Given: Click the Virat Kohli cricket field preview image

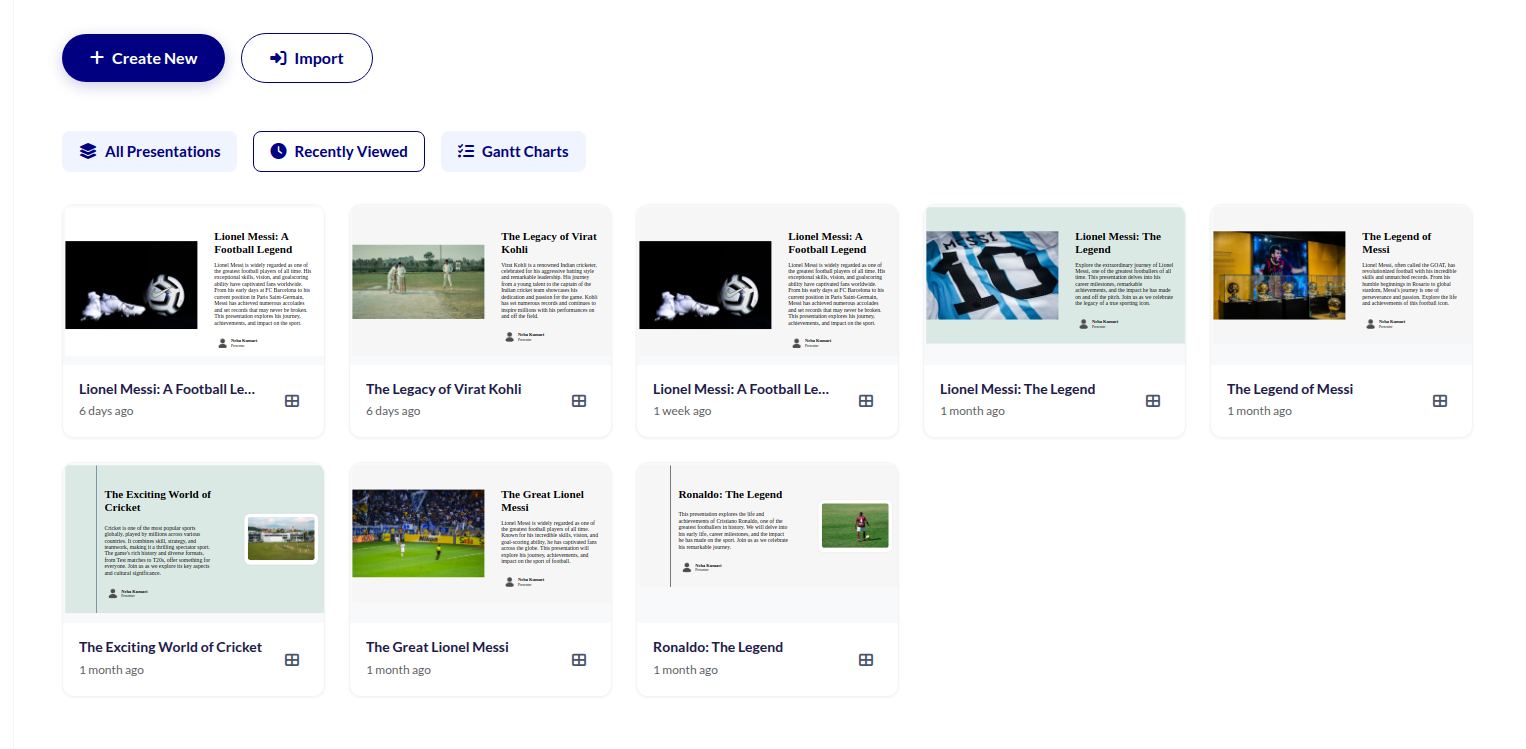Looking at the screenshot, I should 418,283.
